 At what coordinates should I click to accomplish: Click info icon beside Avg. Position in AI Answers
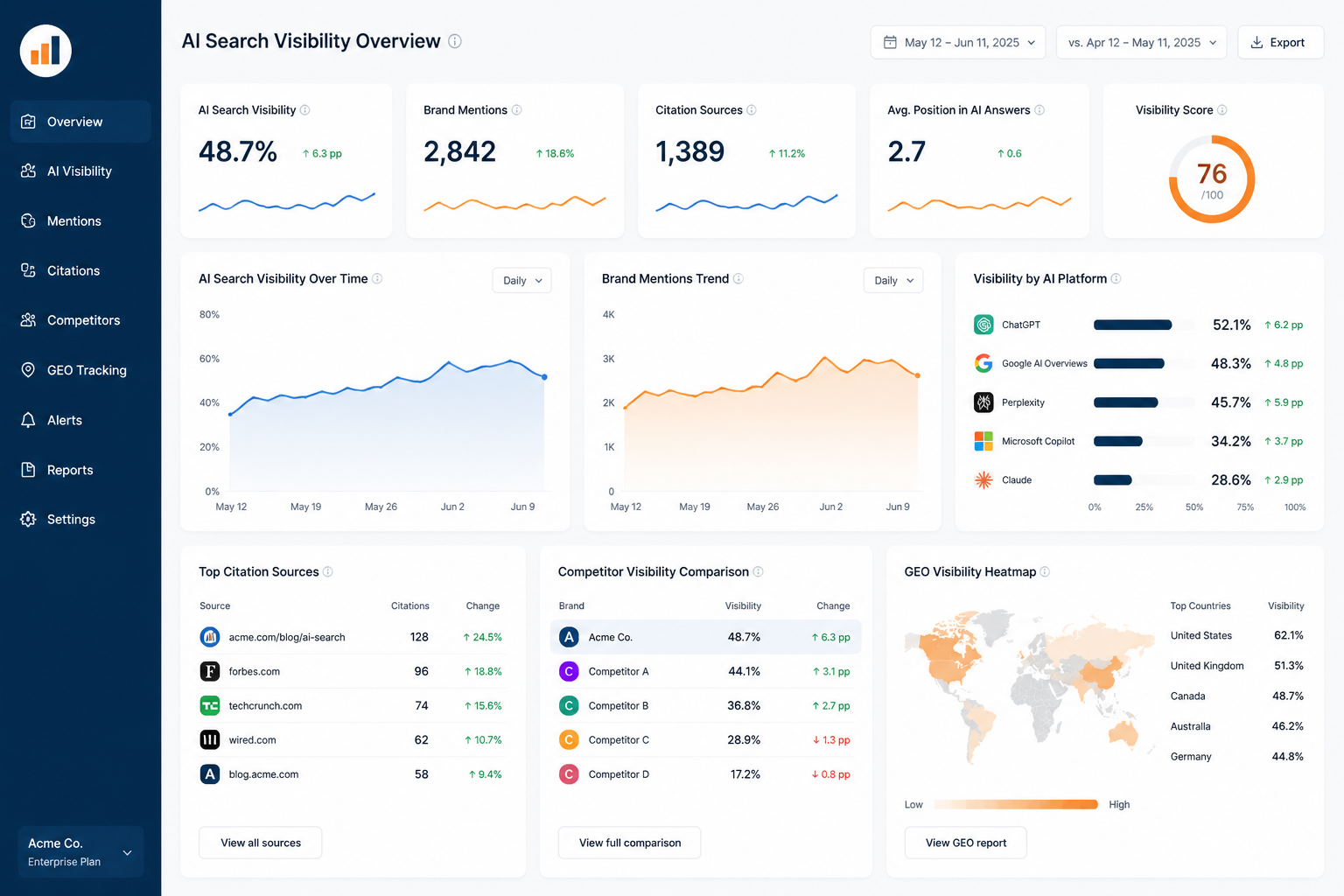tap(1039, 110)
